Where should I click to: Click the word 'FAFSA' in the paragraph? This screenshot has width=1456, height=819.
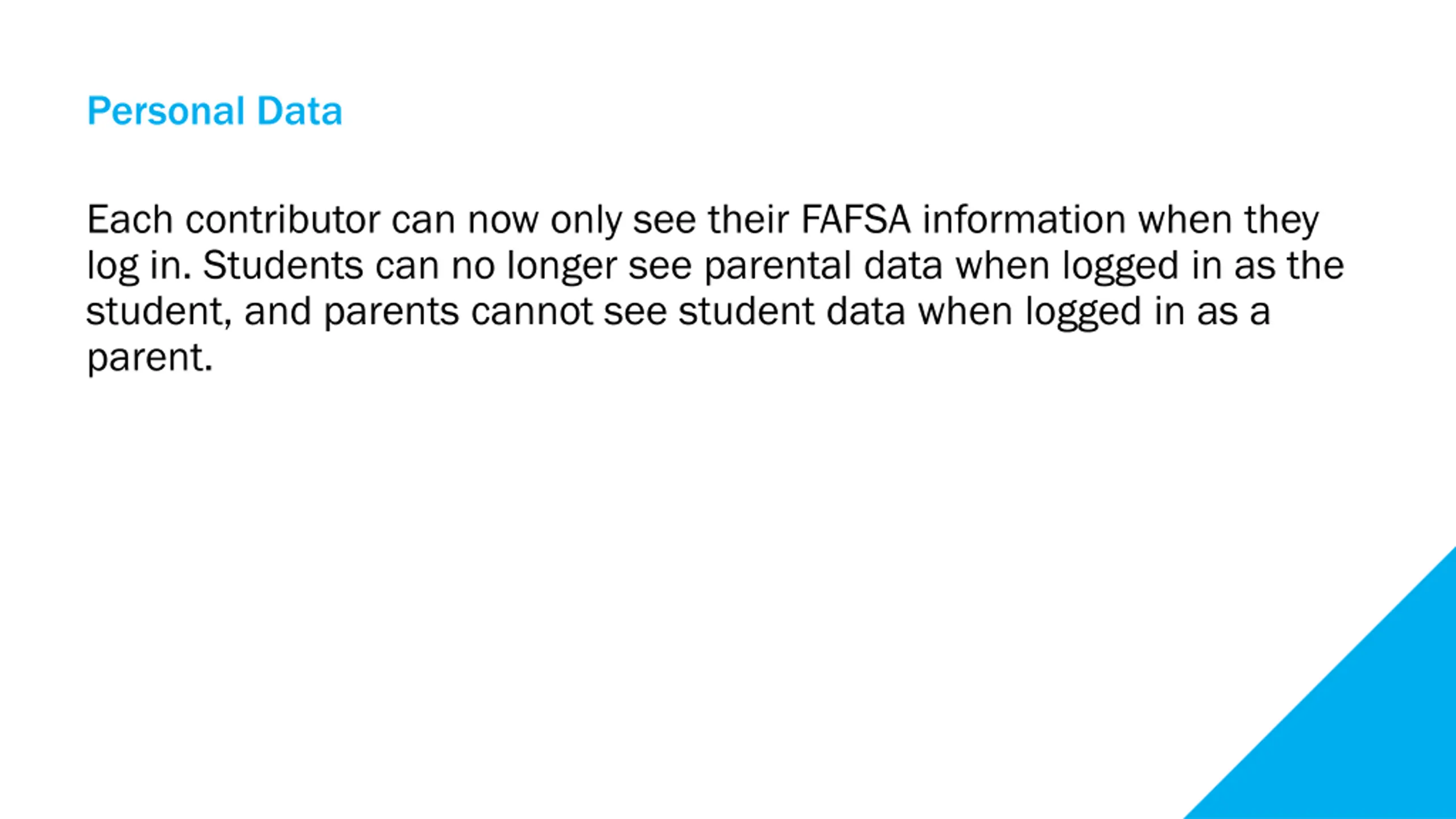pos(855,220)
